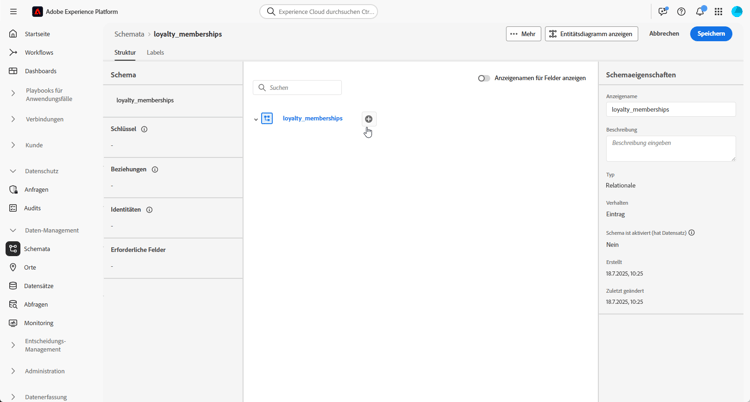
Task: Expand the Administration sidebar section
Action: (x=13, y=371)
